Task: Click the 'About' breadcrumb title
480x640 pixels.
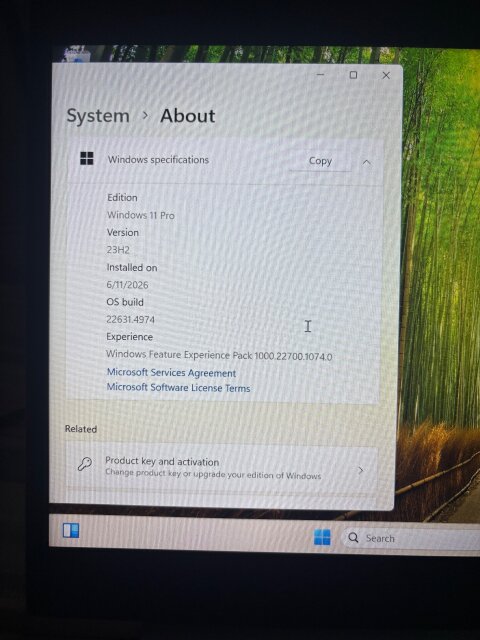Action: 188,116
